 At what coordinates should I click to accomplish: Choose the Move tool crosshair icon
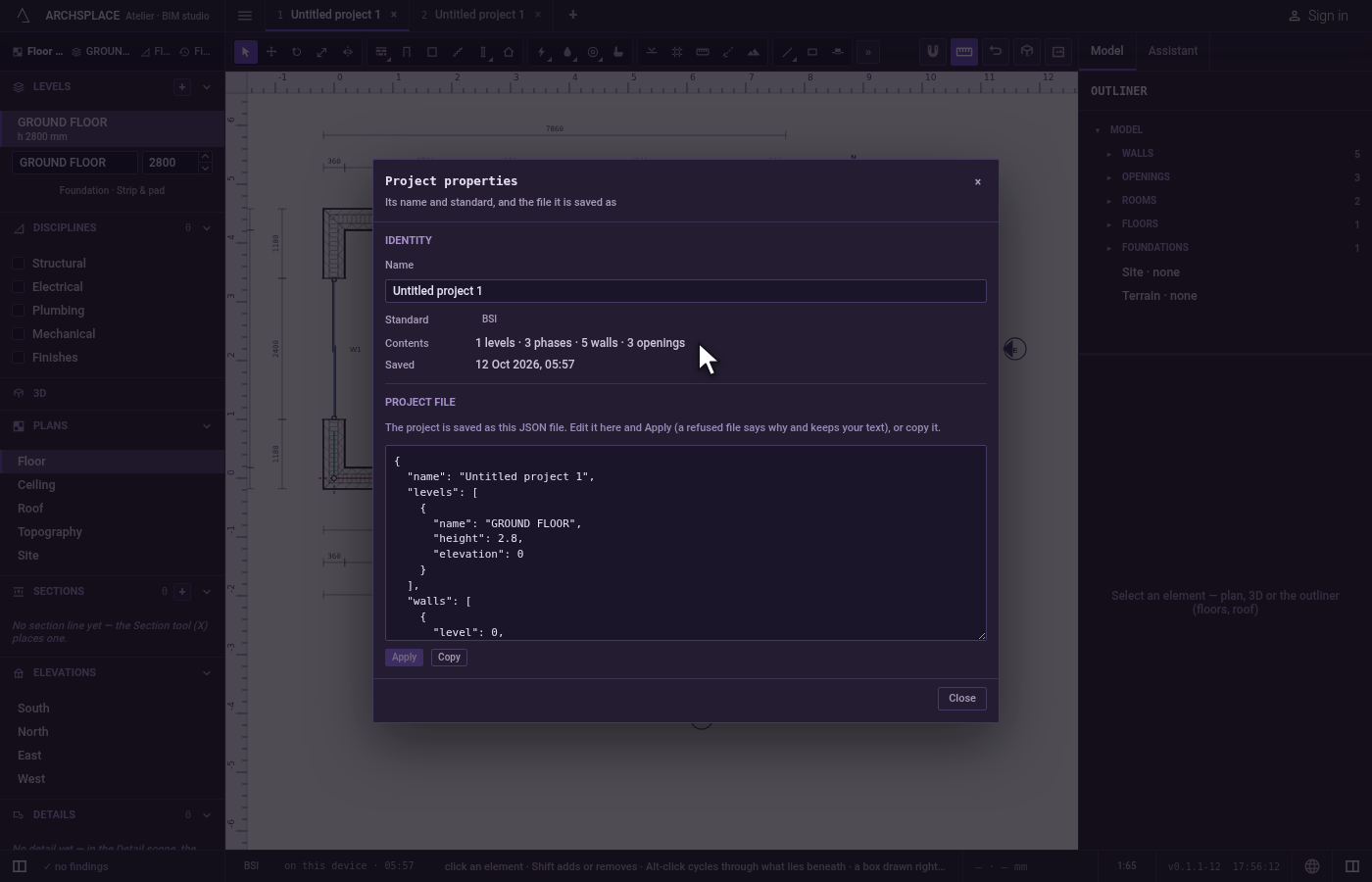[271, 52]
